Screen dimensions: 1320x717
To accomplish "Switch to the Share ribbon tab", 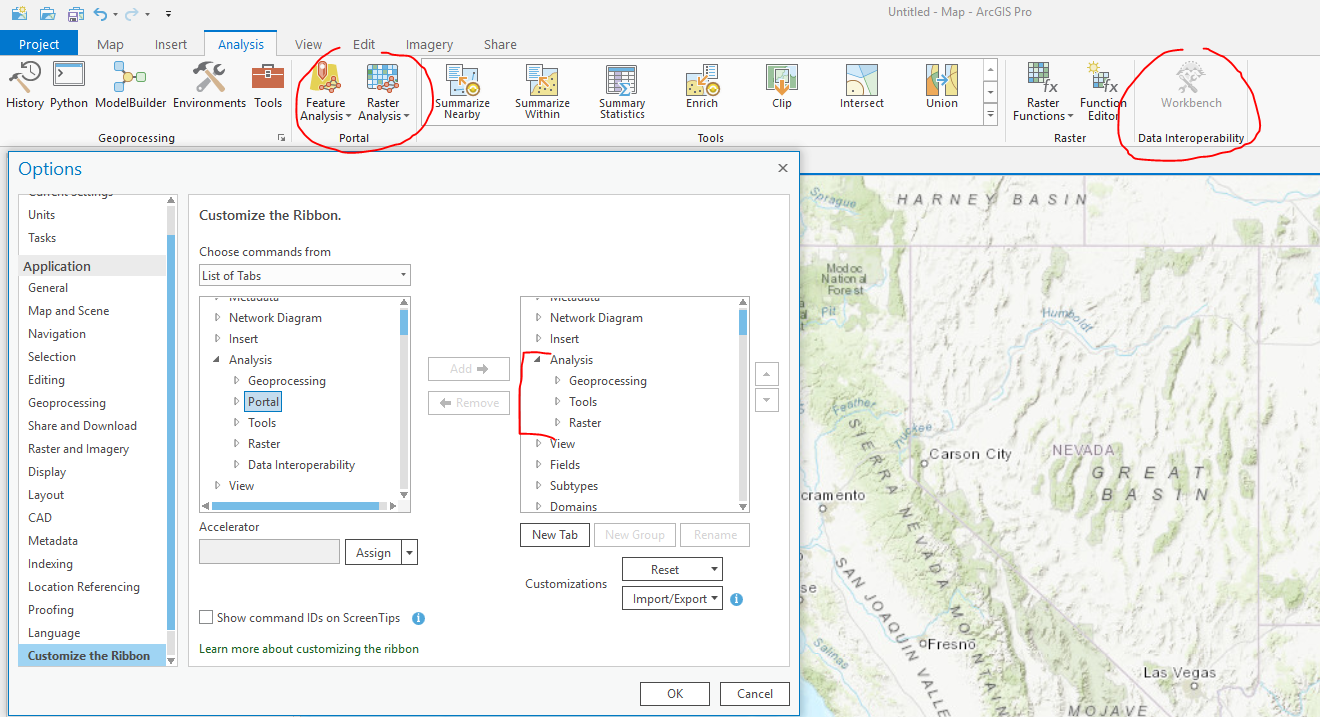I will (500, 44).
